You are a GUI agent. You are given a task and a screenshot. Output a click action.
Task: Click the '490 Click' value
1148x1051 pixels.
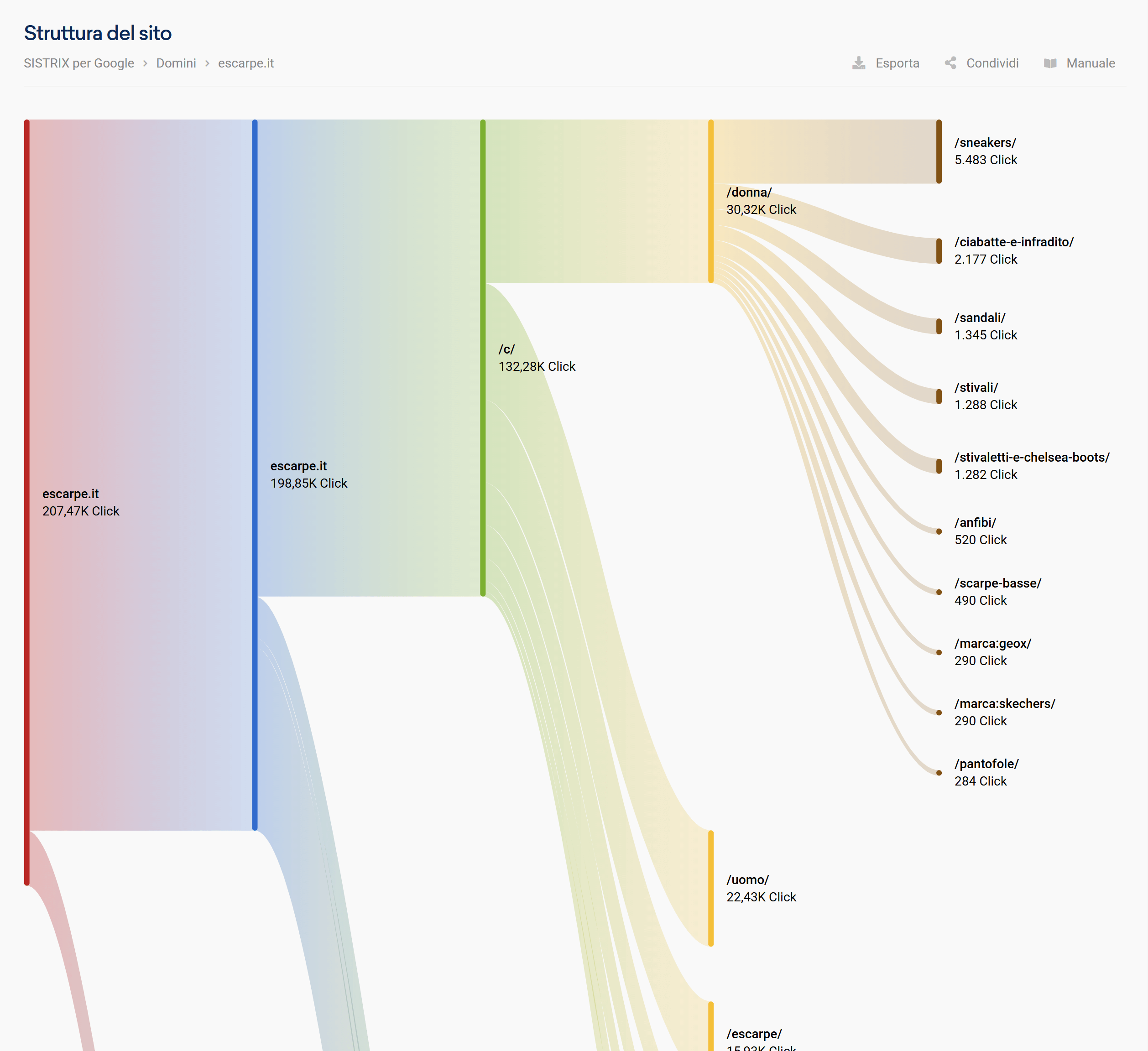point(981,601)
